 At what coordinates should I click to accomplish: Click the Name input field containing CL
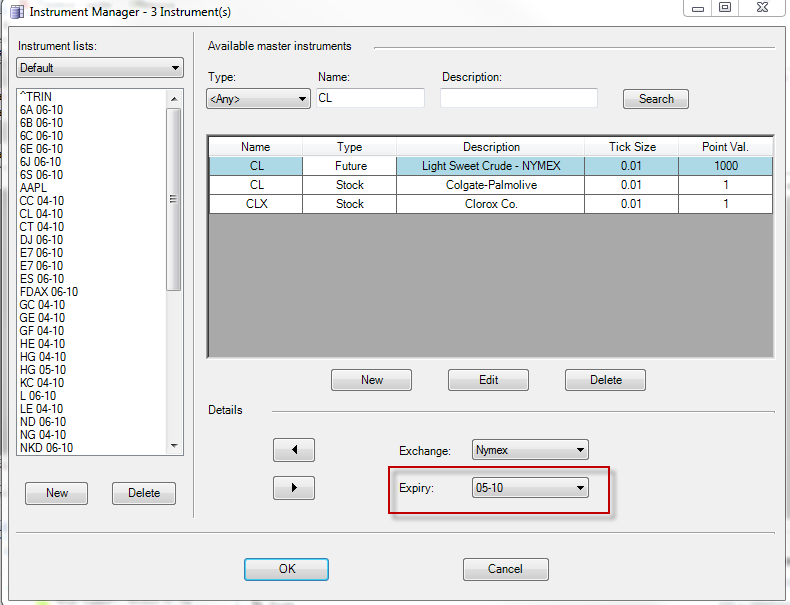coord(370,98)
